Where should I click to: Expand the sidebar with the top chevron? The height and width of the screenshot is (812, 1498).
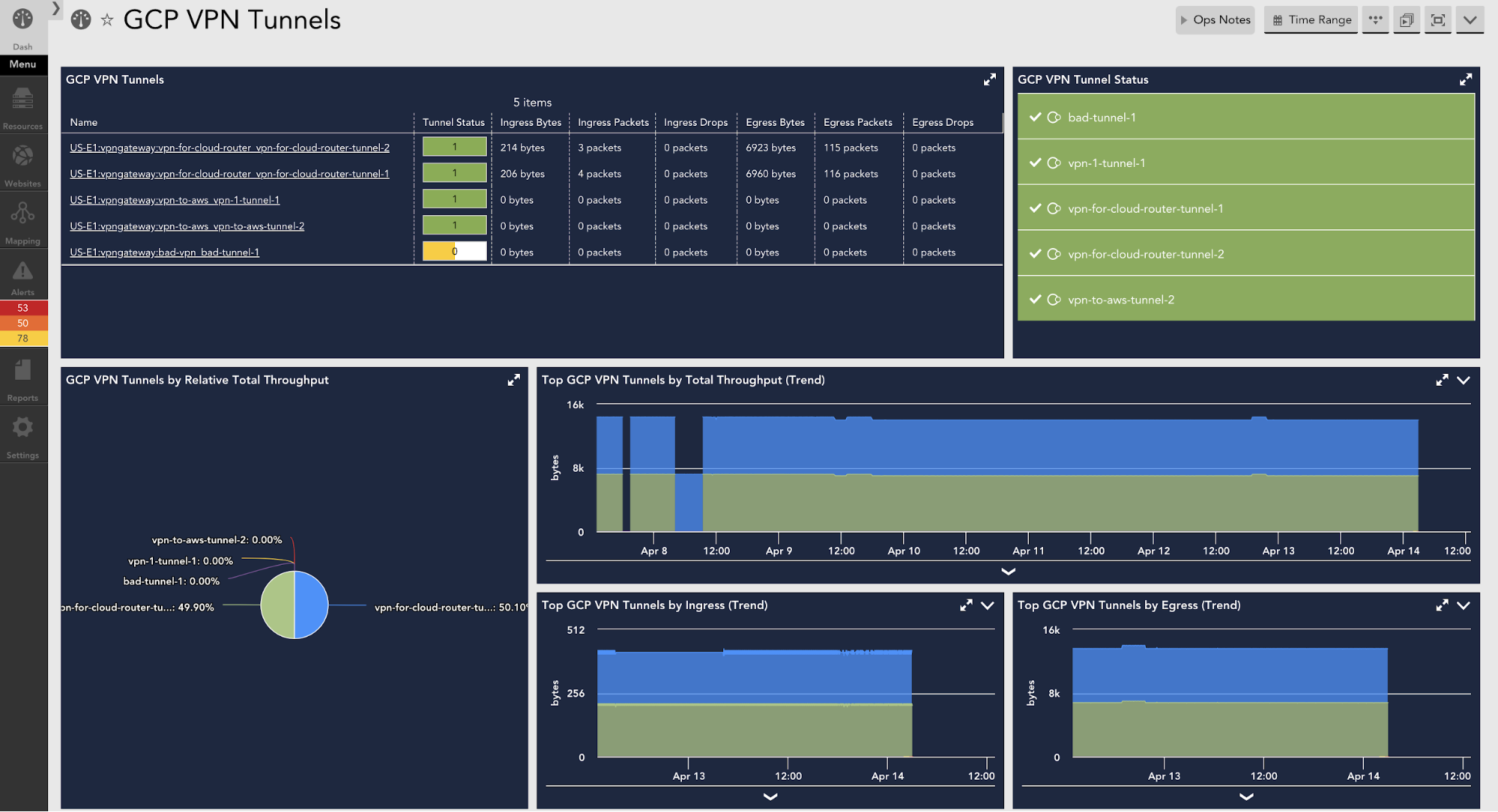[x=55, y=8]
